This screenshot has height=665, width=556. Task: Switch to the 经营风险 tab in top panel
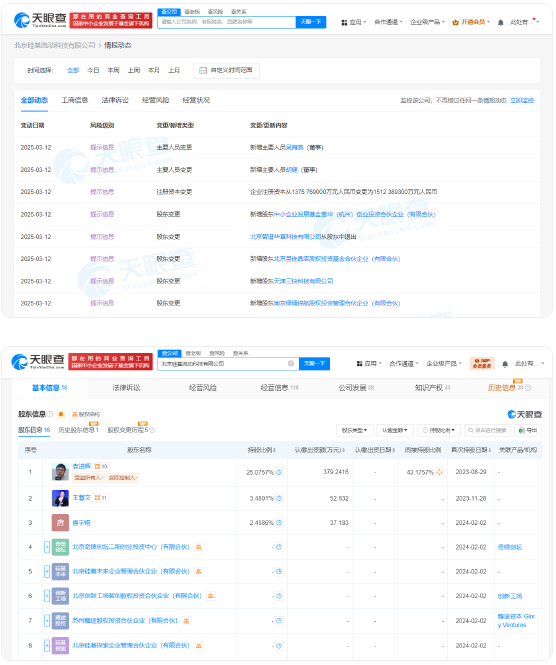tap(156, 101)
